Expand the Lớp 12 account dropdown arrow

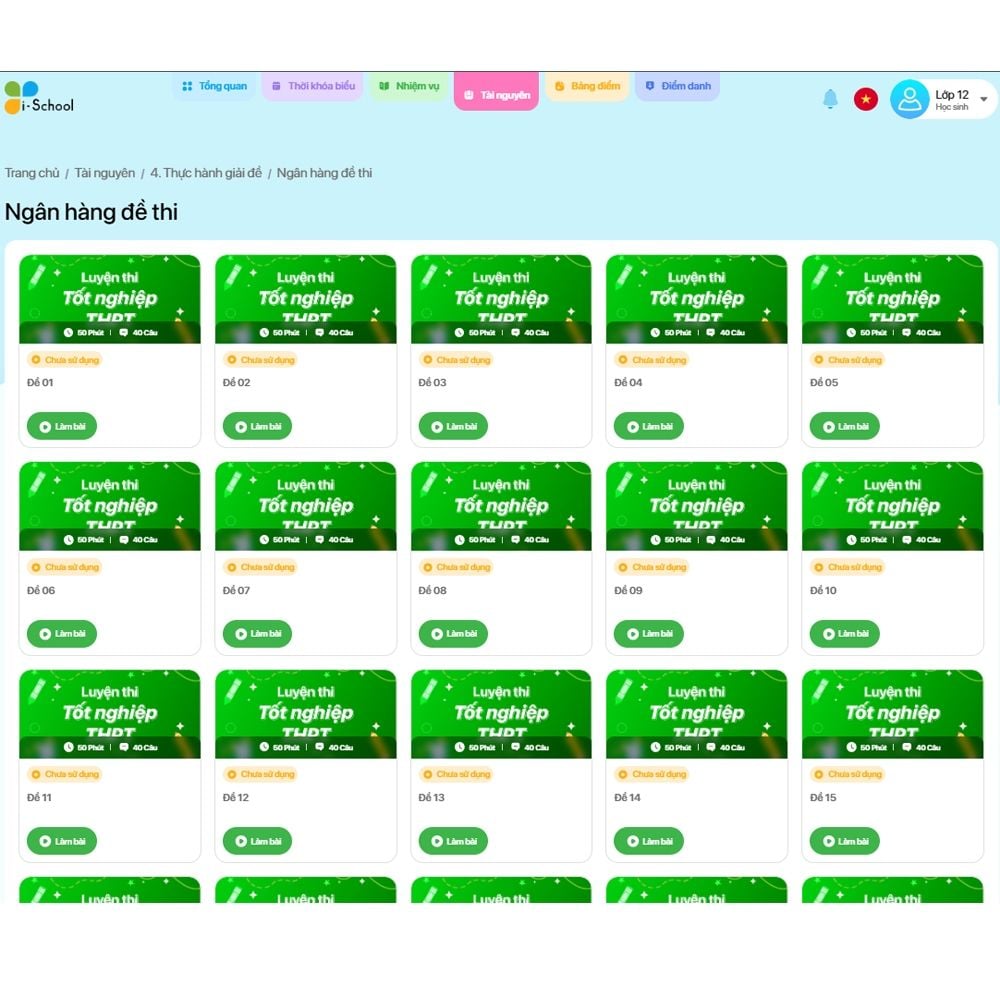tap(983, 99)
